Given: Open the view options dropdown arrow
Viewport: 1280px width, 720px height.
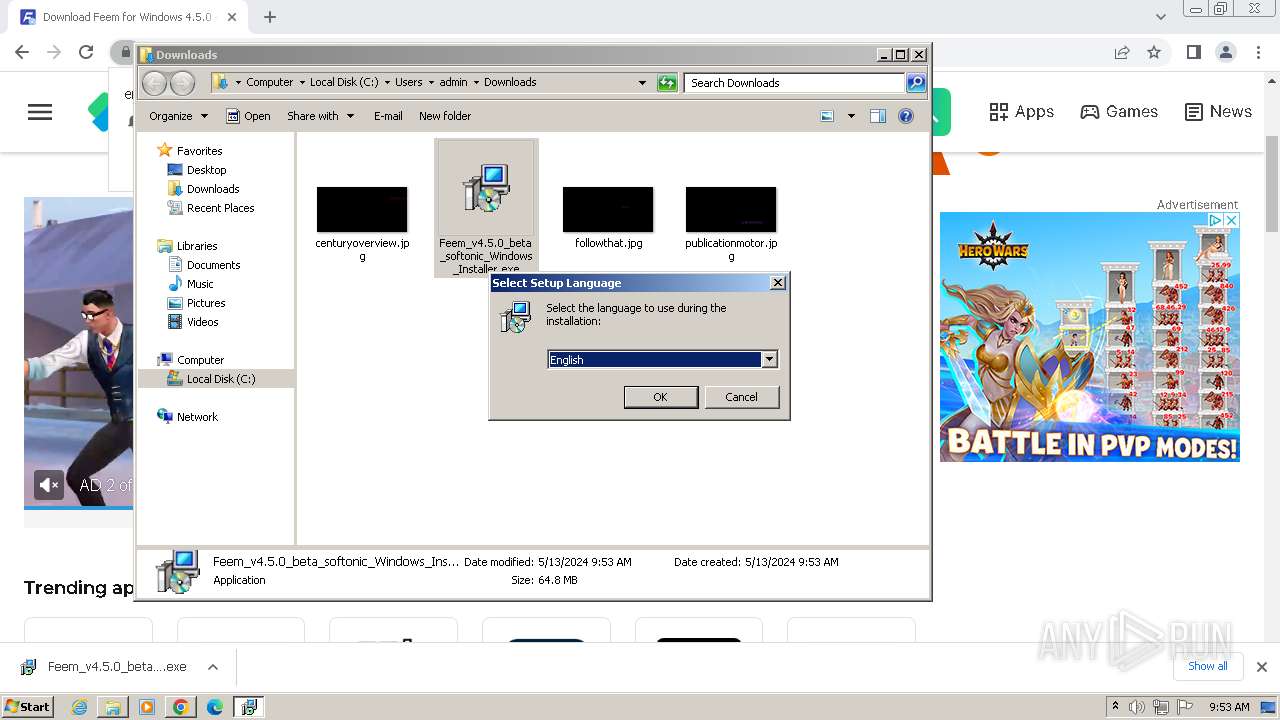Looking at the screenshot, I should (x=851, y=116).
